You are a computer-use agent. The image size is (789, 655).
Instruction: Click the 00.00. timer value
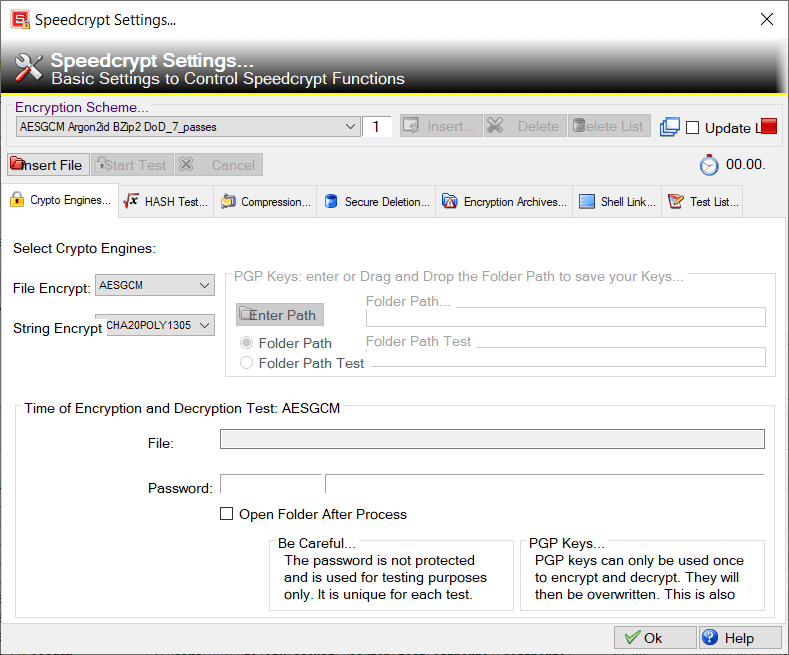745,165
